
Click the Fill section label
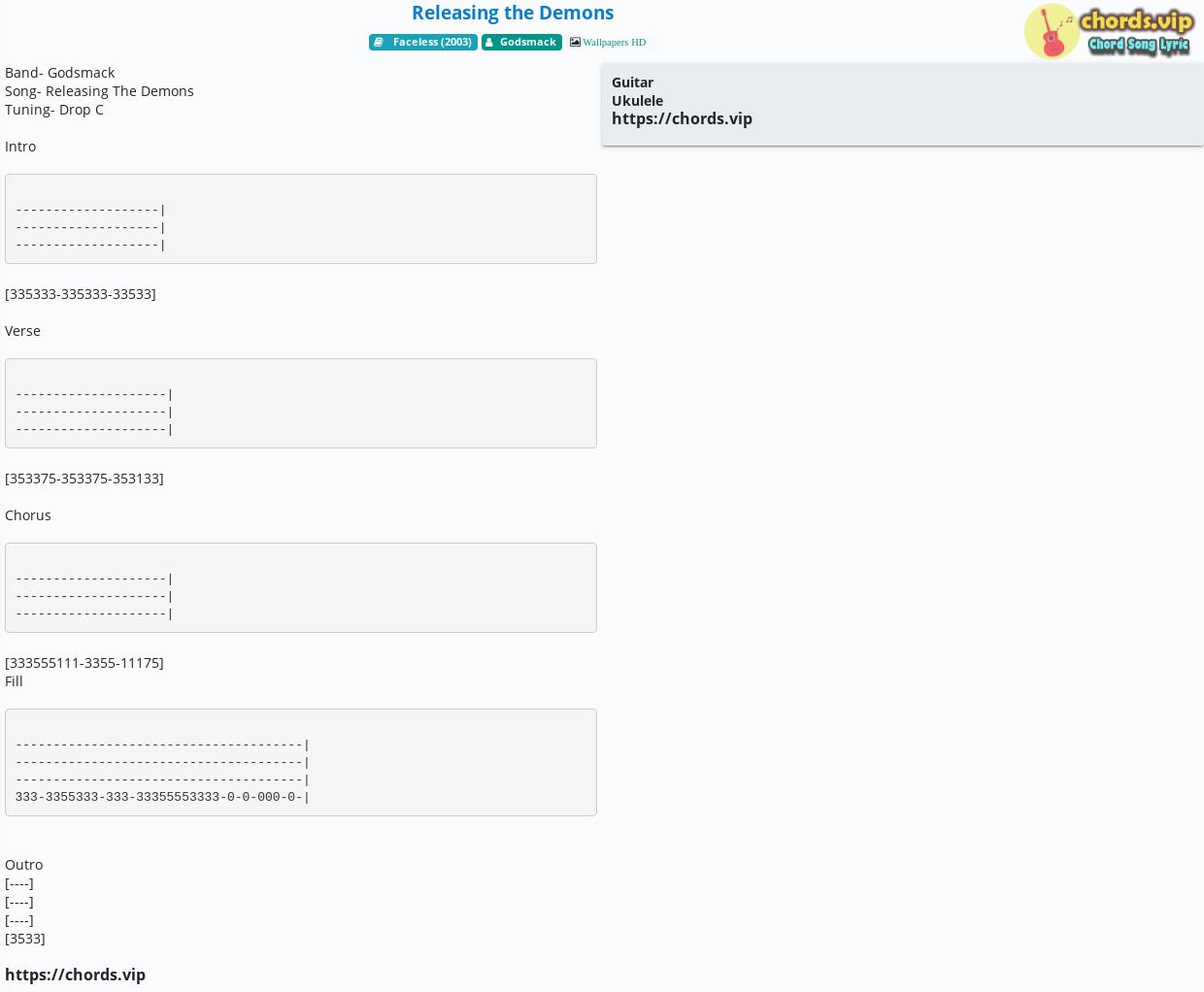coord(14,681)
